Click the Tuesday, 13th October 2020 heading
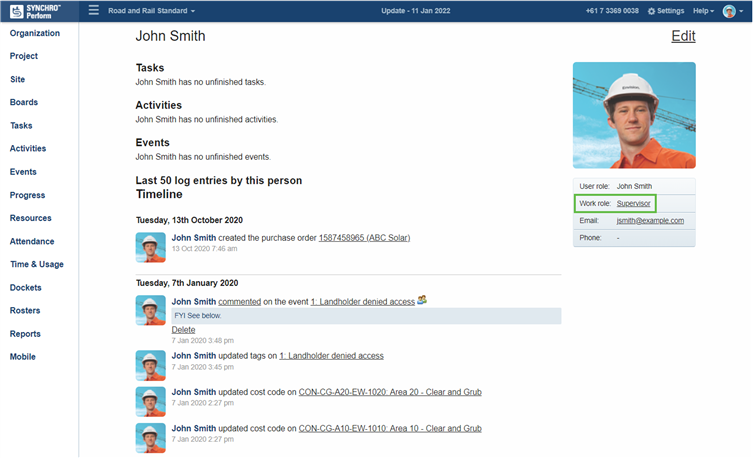 click(189, 220)
